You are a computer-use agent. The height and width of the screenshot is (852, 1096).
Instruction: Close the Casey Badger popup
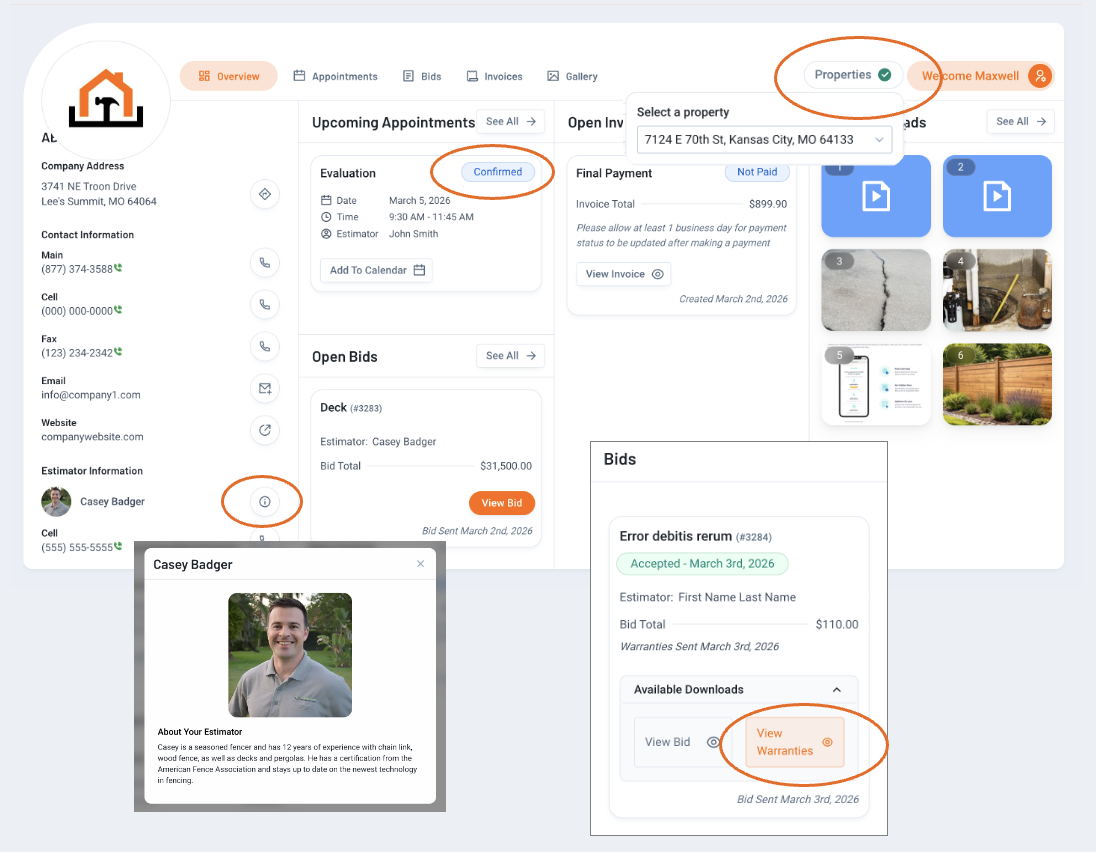(x=420, y=564)
